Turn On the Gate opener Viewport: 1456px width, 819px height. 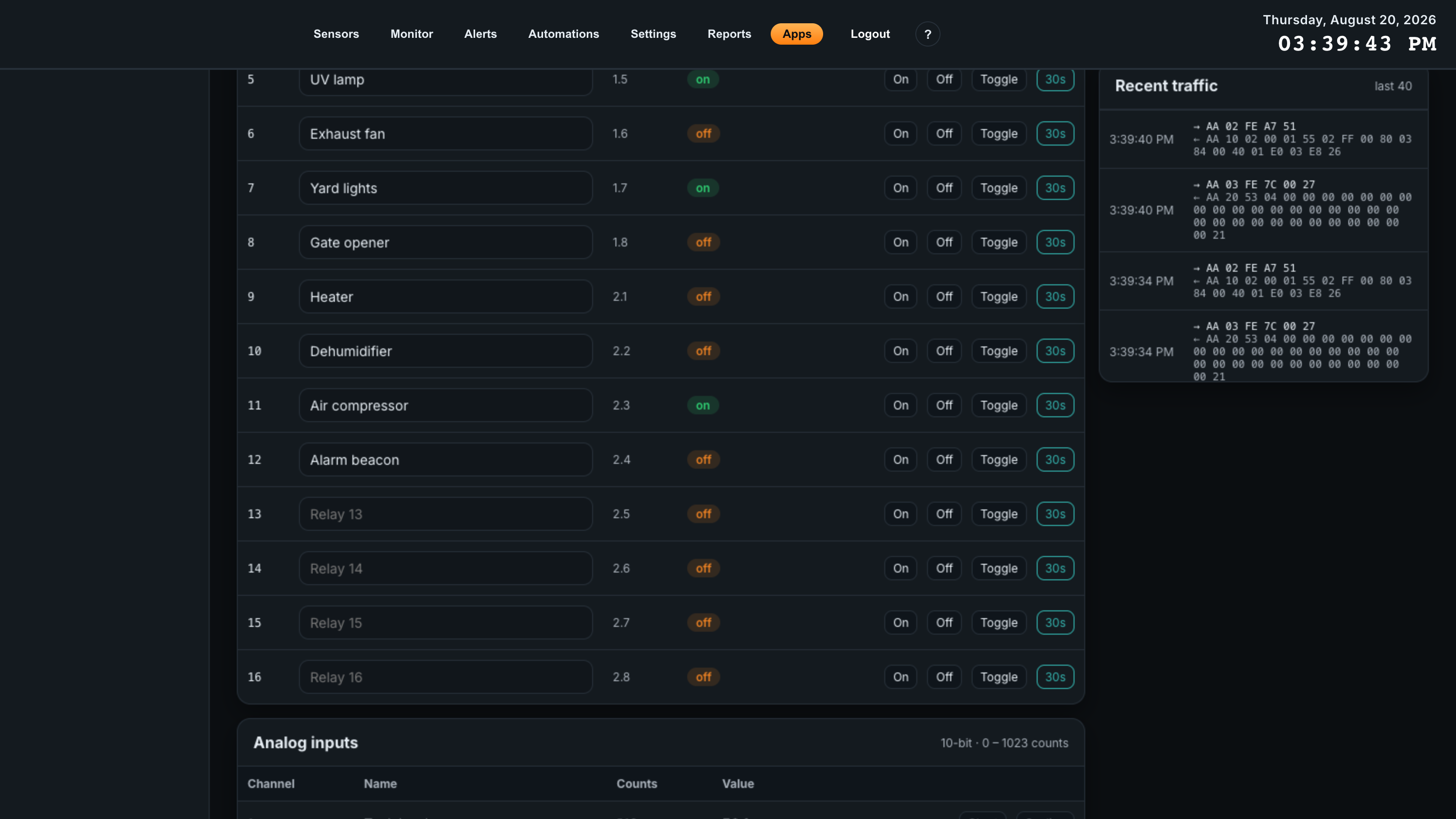(x=901, y=242)
